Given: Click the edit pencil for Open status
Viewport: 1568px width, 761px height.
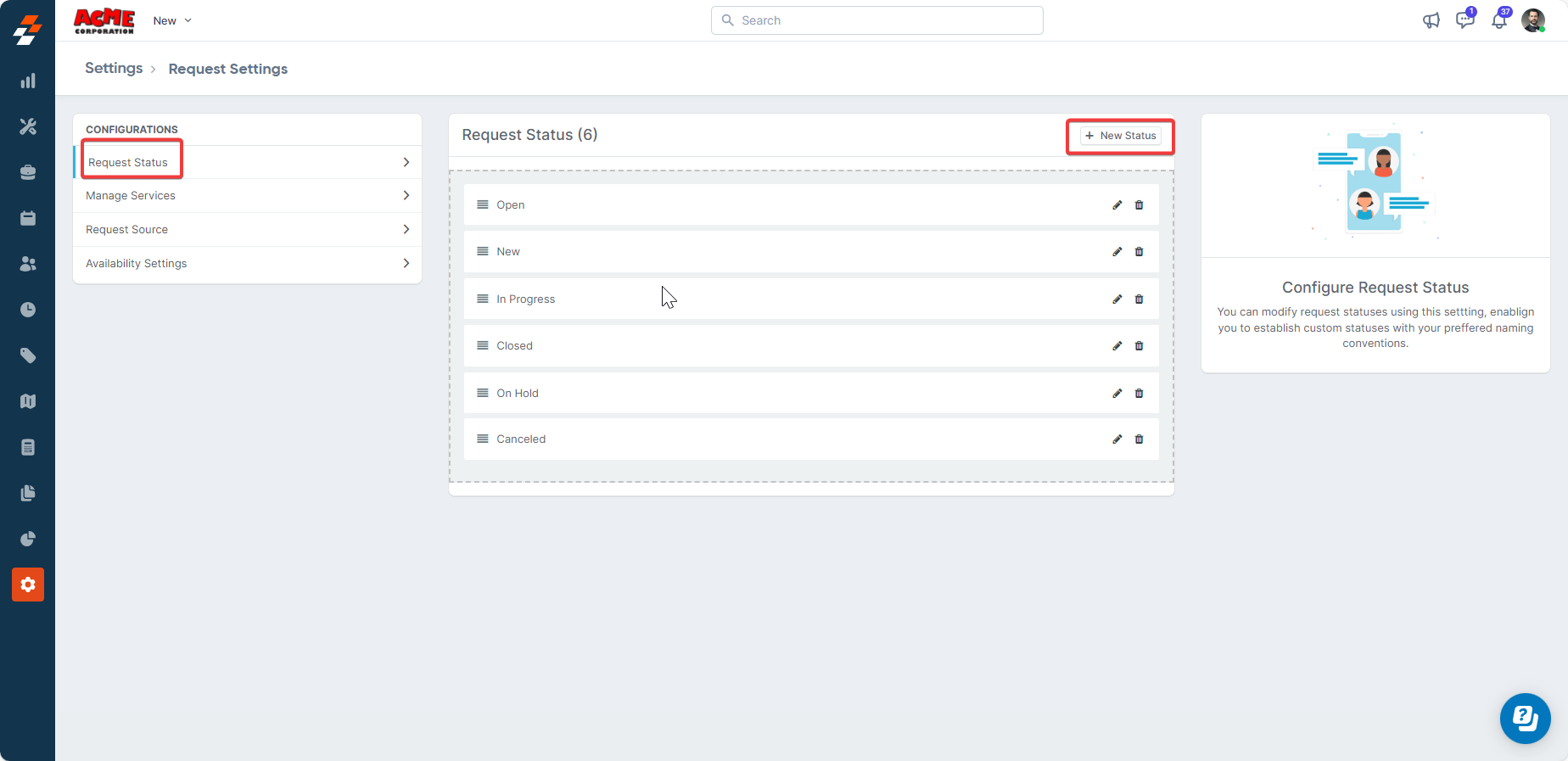Looking at the screenshot, I should tap(1117, 205).
